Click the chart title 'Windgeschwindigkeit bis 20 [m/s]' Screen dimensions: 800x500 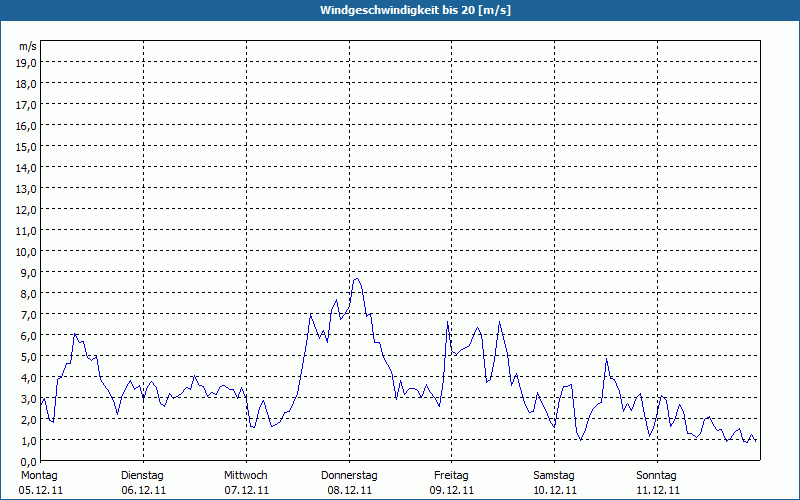(415, 10)
